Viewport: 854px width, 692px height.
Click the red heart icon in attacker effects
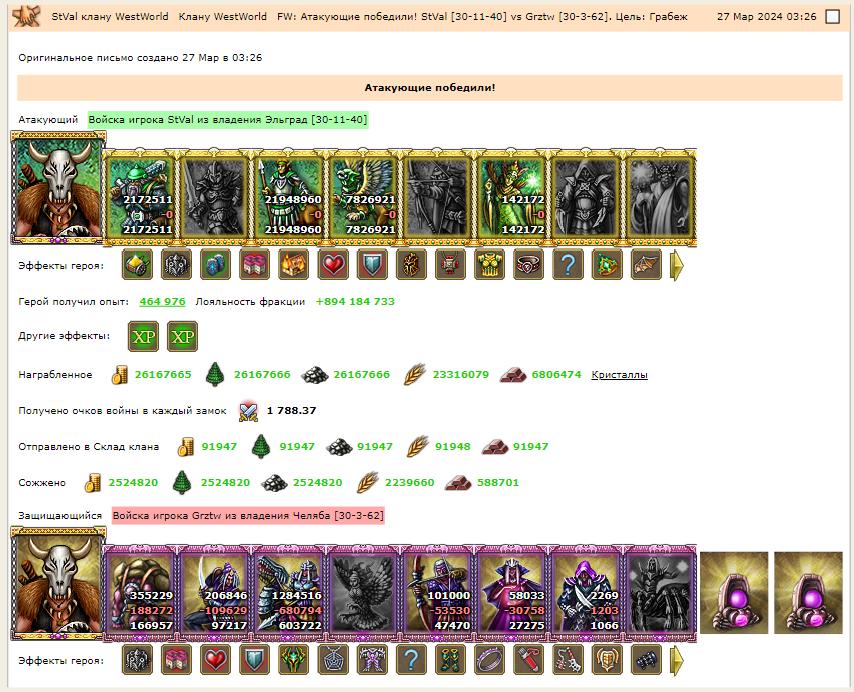point(333,265)
